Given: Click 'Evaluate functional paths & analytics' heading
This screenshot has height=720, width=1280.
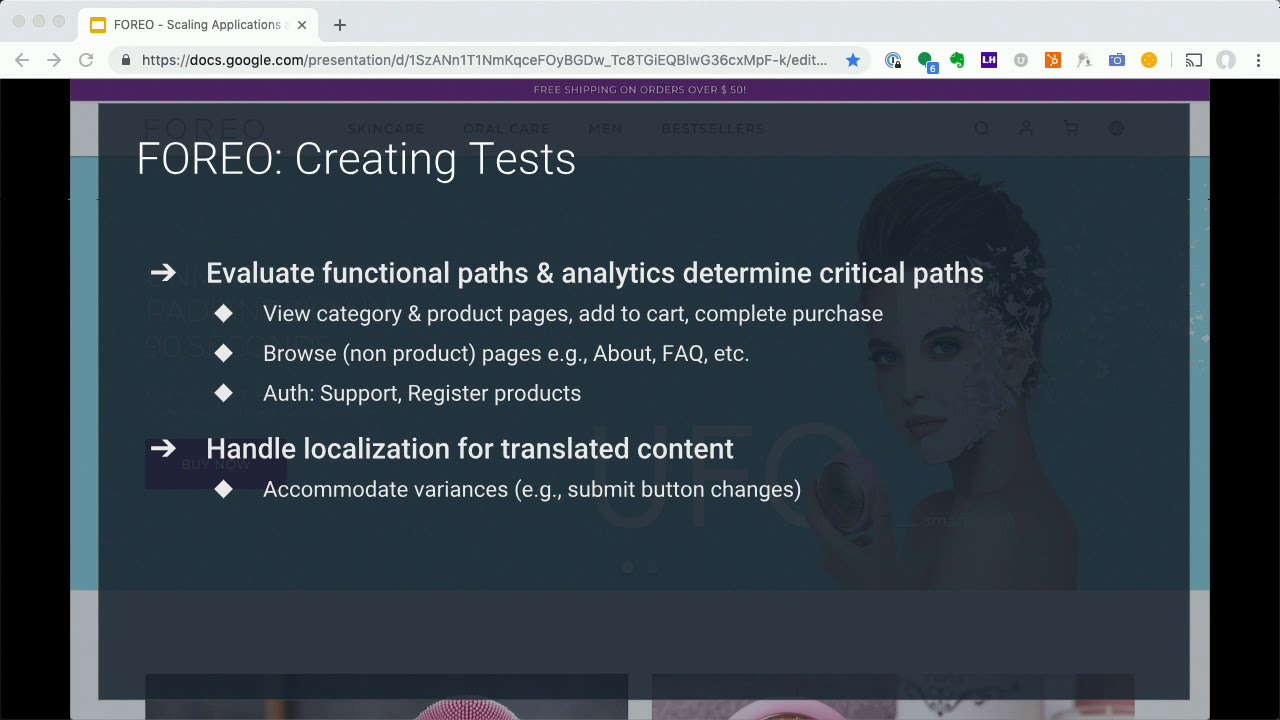Looking at the screenshot, I should [595, 273].
